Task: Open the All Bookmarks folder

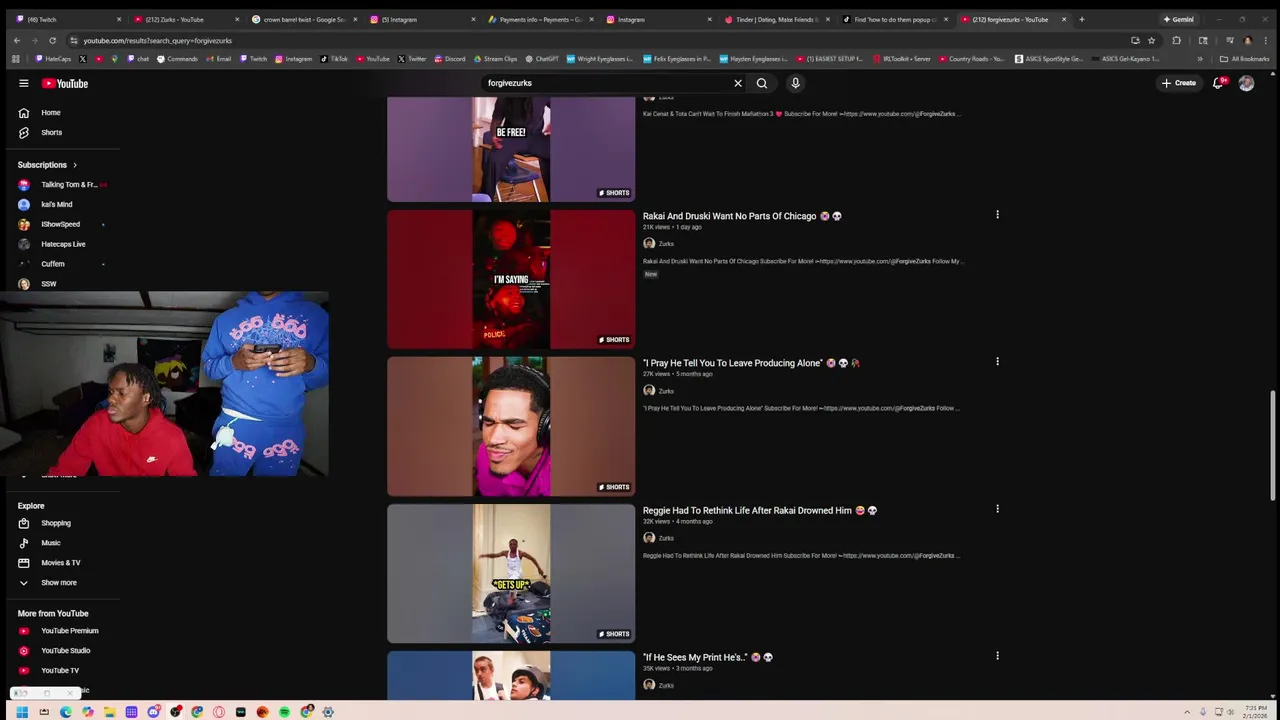Action: (1244, 59)
